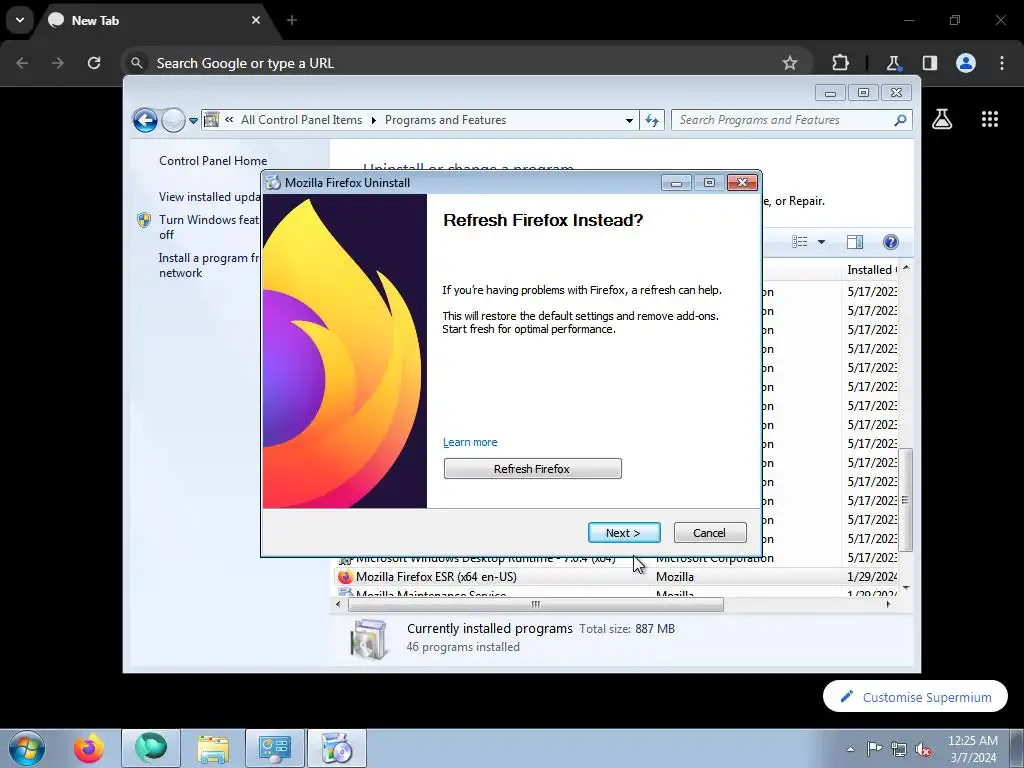
Task: Sort by the Installed On column header
Action: point(871,270)
